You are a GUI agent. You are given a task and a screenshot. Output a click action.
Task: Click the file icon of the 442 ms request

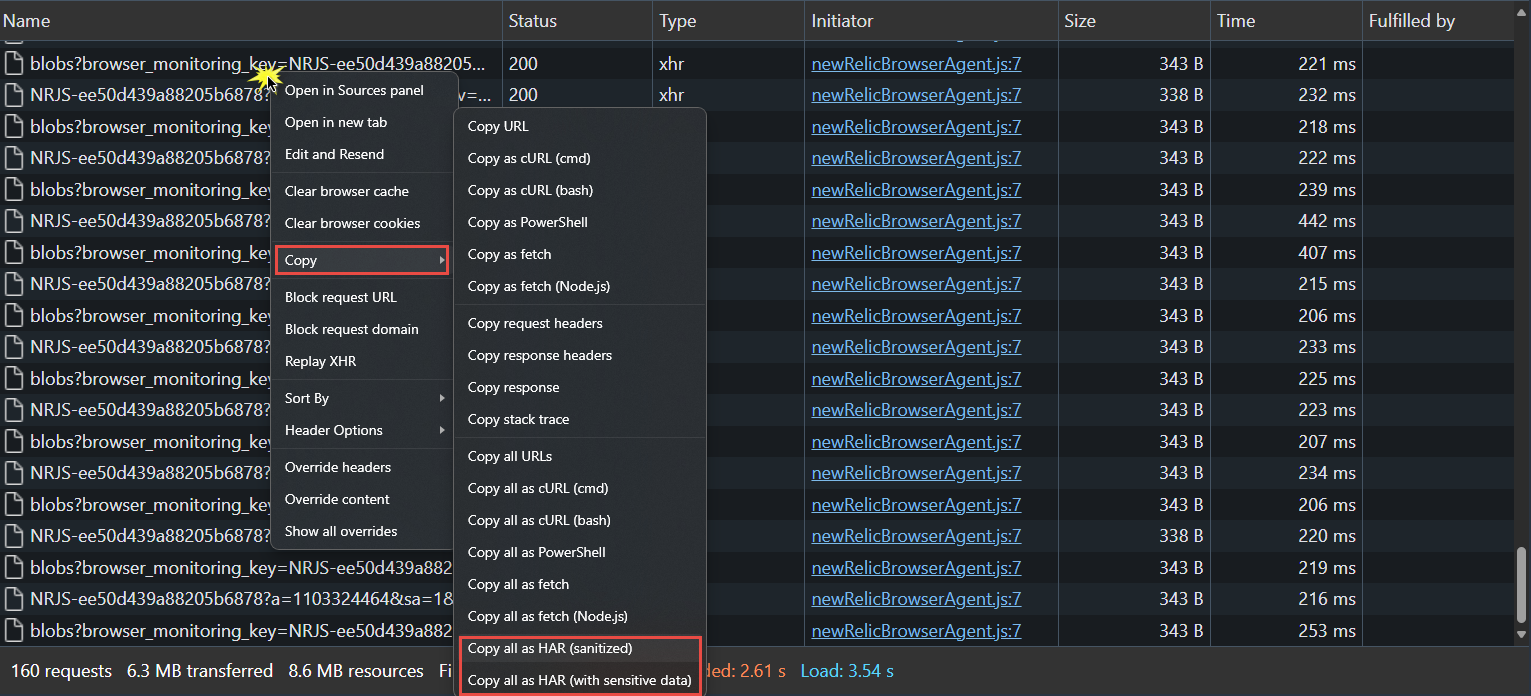[13, 221]
